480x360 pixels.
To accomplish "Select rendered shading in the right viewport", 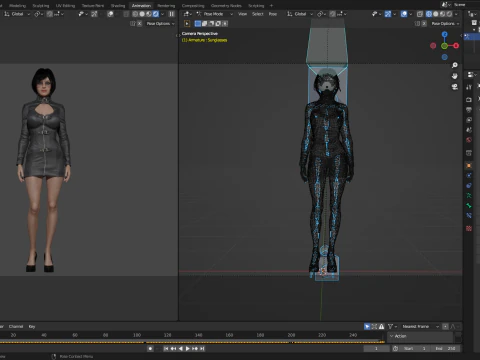I will click(x=449, y=14).
